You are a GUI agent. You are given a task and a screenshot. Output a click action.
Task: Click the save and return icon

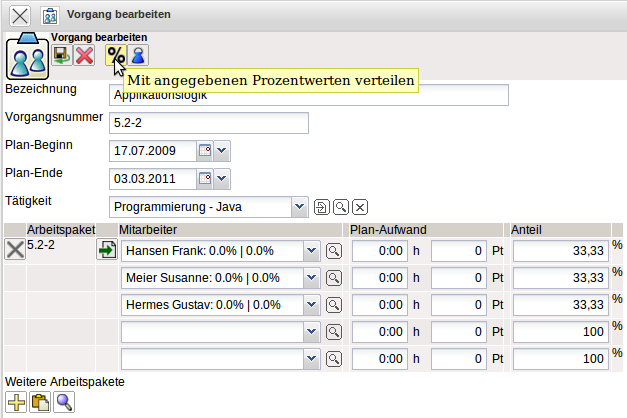tap(62, 55)
